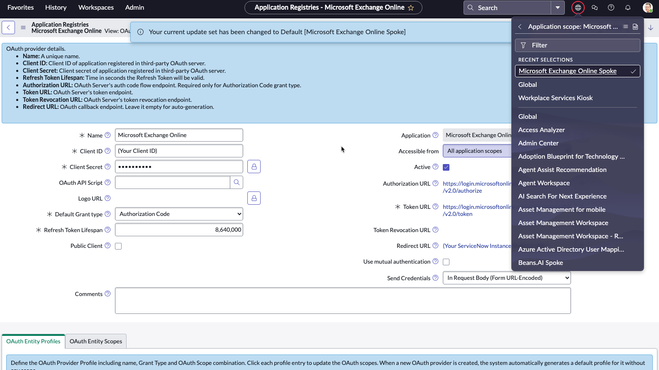This screenshot has width=659, height=370.
Task: Click the info icon in update set notification
Action: tap(140, 32)
